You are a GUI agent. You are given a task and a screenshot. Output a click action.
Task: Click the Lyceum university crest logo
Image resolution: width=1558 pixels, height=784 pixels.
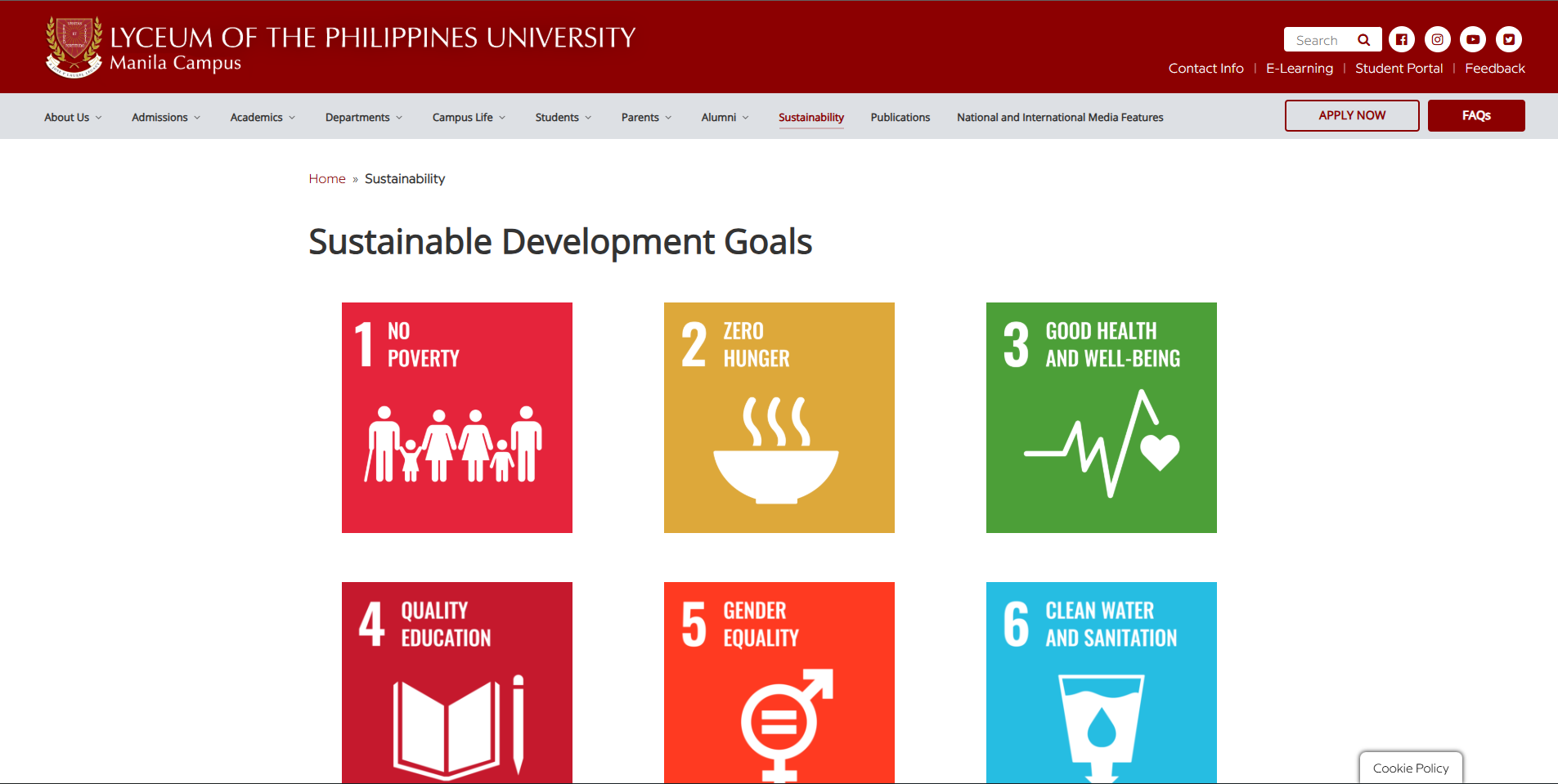(74, 47)
